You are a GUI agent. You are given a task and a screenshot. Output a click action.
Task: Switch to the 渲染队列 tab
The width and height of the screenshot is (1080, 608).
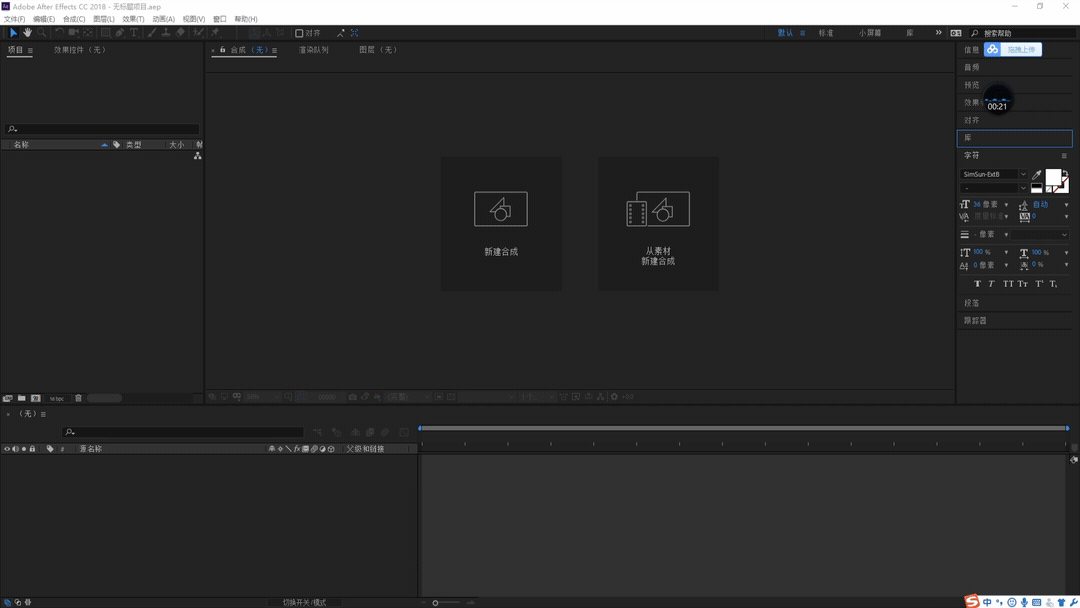[313, 50]
